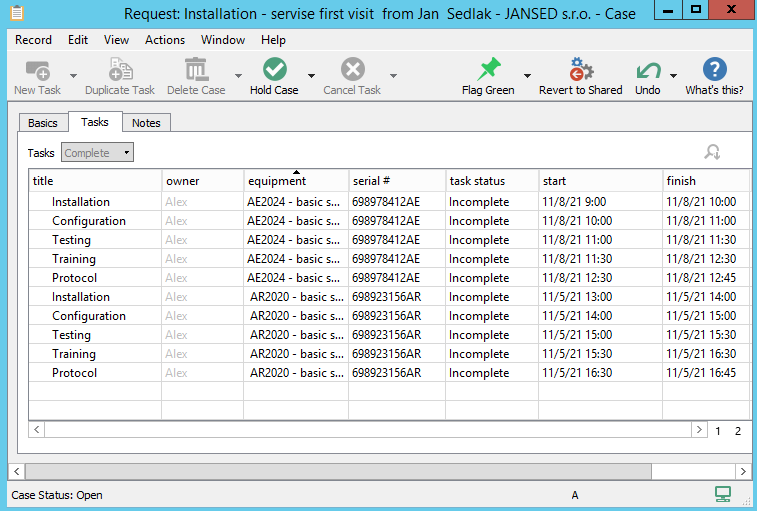
Task: Expand the Undo dropdown arrow
Action: point(673,76)
